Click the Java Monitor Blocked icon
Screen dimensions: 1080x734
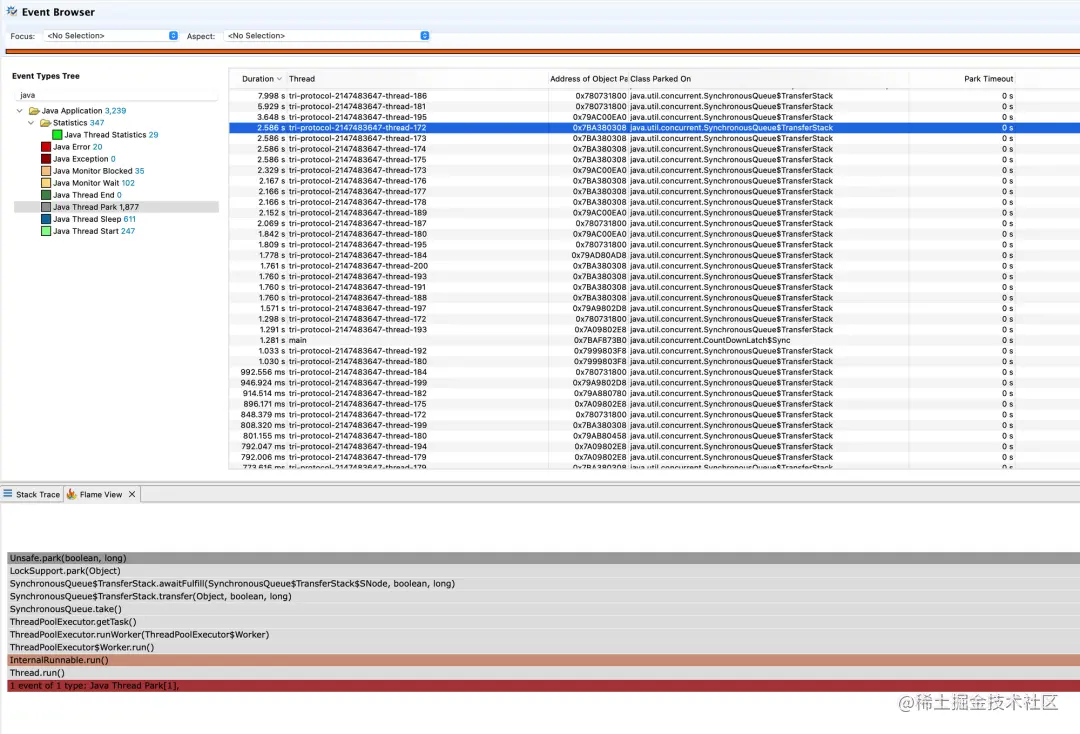pyautogui.click(x=46, y=171)
